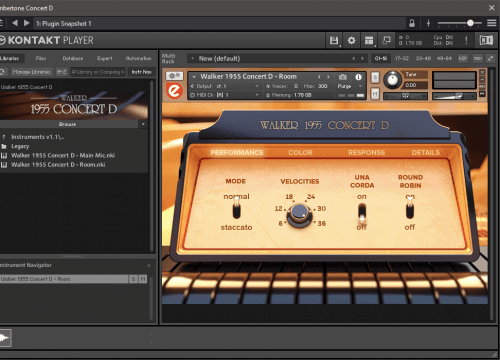Go to next plugin snapshot arrow
The height and width of the screenshot is (360, 500).
(27, 23)
